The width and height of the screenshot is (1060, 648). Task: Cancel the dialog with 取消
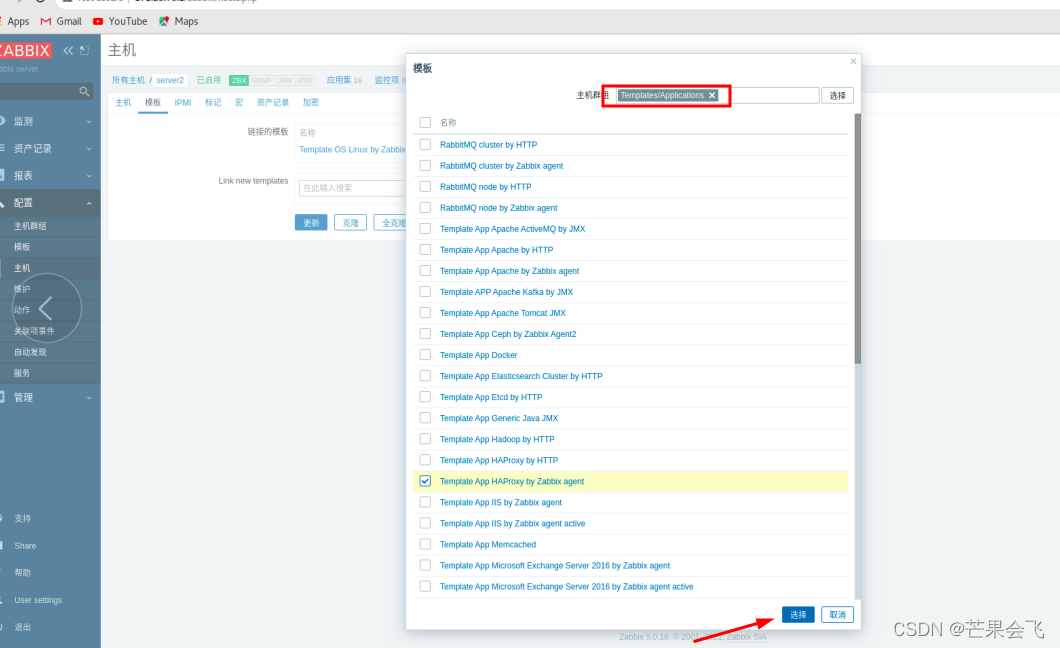(838, 615)
